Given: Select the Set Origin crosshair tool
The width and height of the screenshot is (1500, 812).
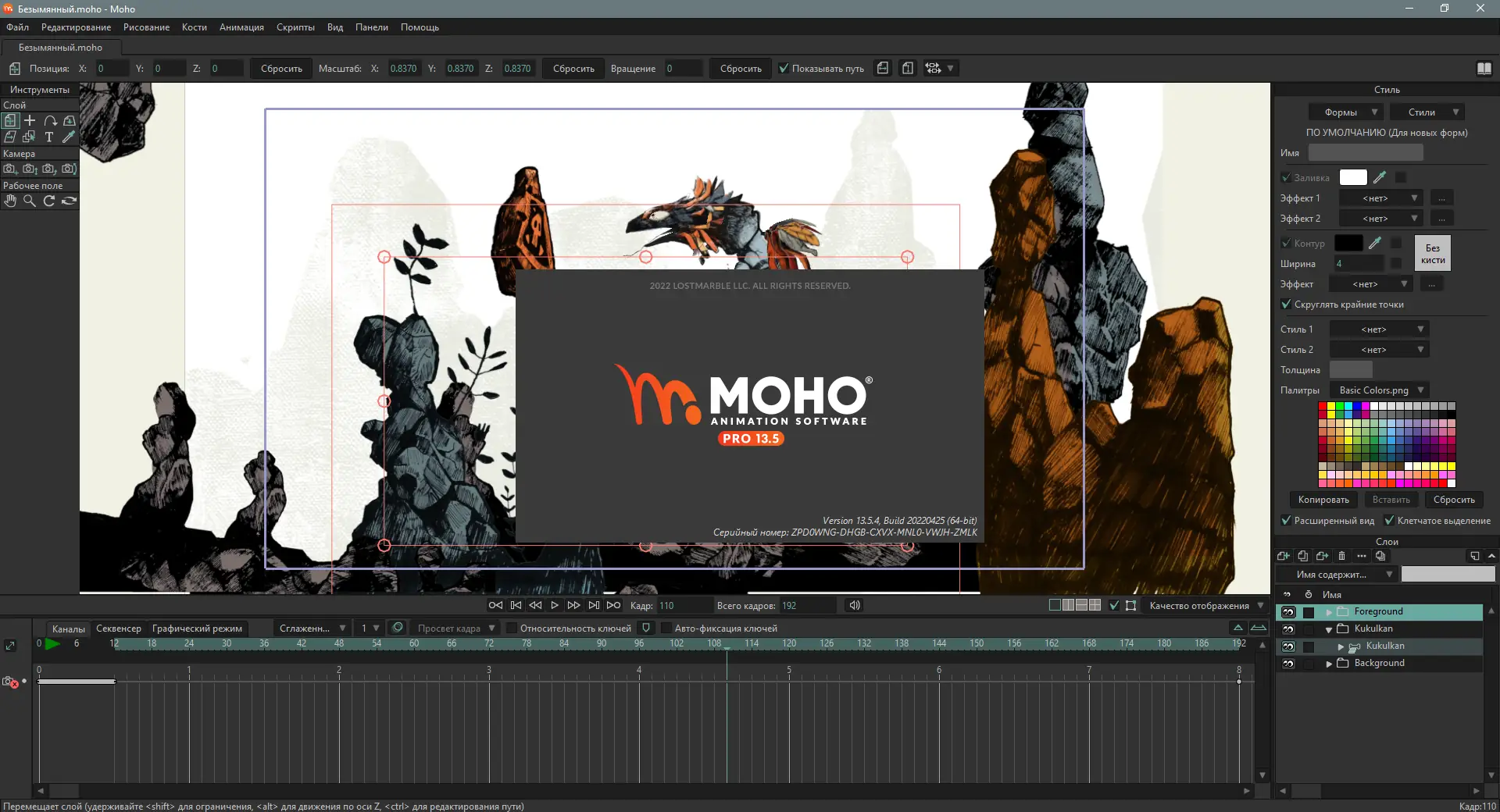Looking at the screenshot, I should 30,120.
